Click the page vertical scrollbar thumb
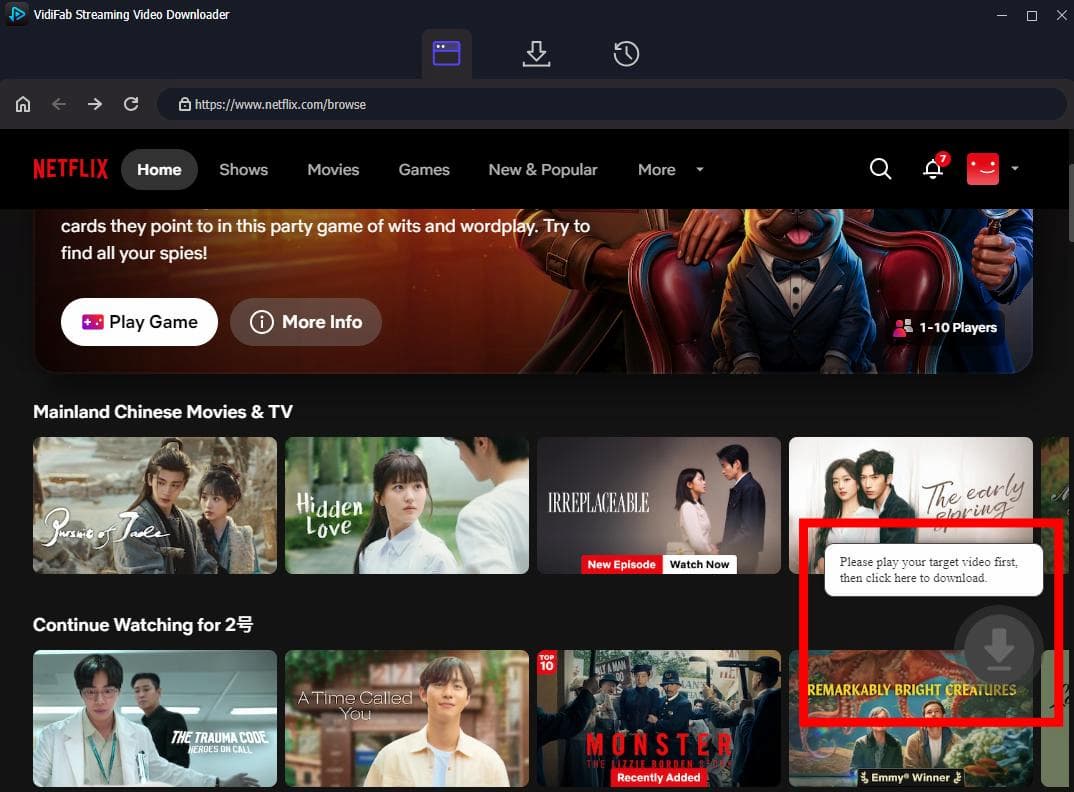 [1071, 203]
